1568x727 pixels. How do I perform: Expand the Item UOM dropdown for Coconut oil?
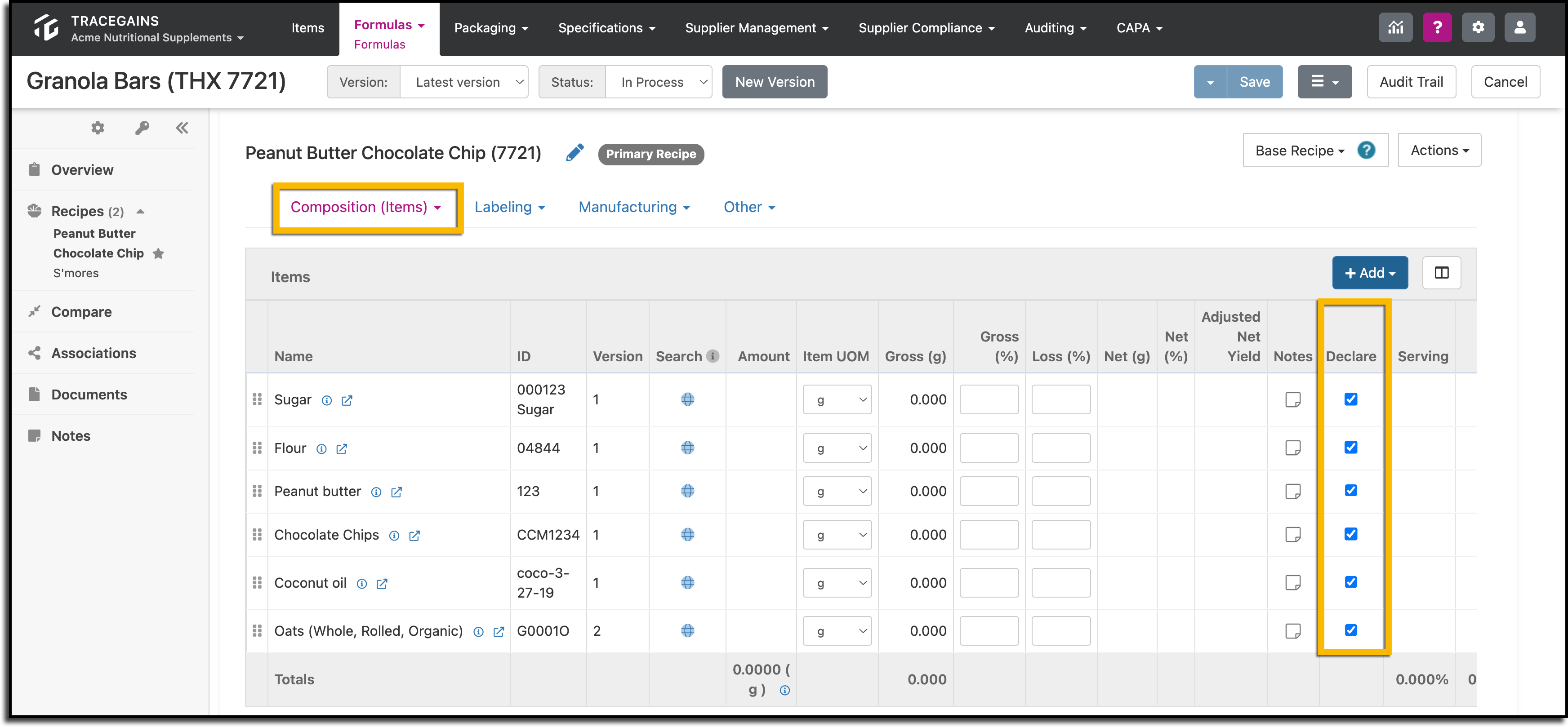(x=836, y=583)
